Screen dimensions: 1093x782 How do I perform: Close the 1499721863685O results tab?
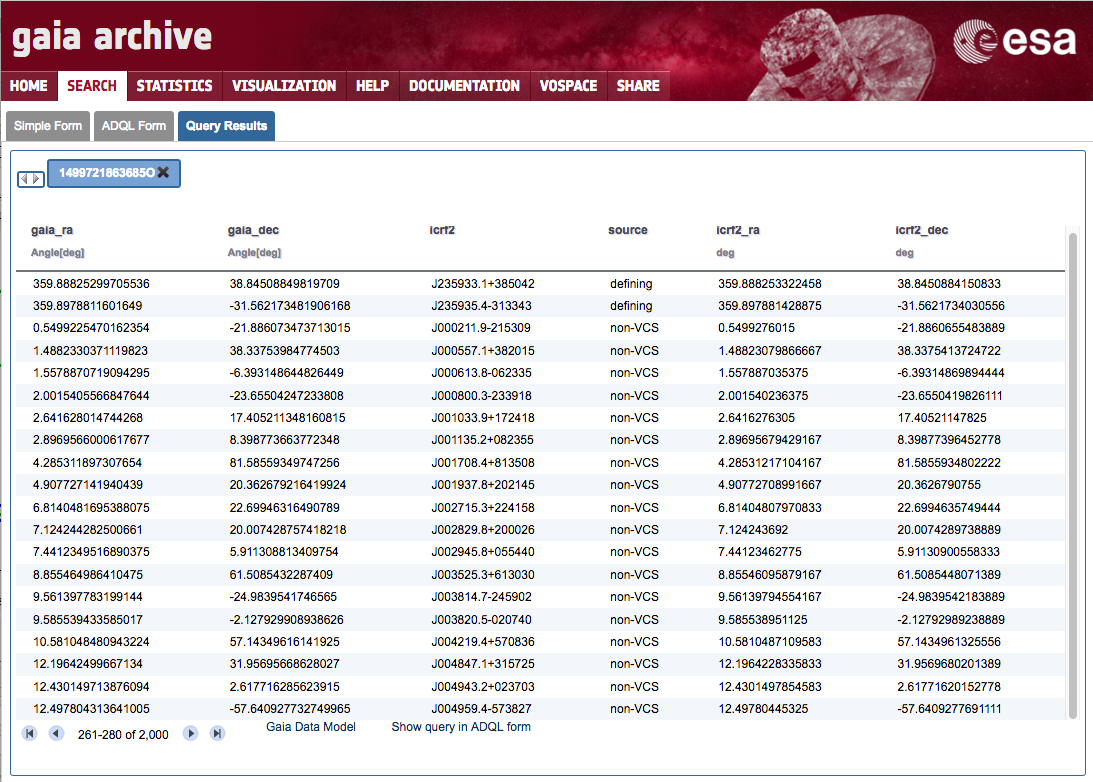click(163, 172)
